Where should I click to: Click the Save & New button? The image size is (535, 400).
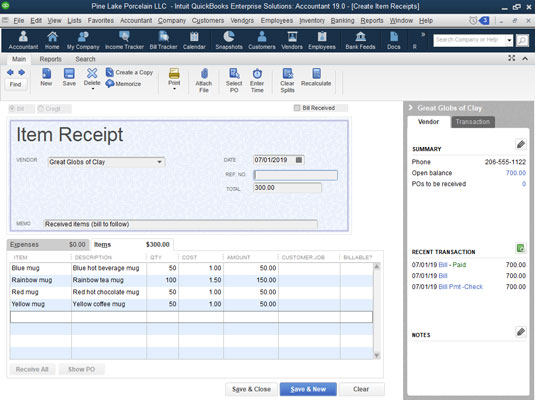(x=308, y=389)
